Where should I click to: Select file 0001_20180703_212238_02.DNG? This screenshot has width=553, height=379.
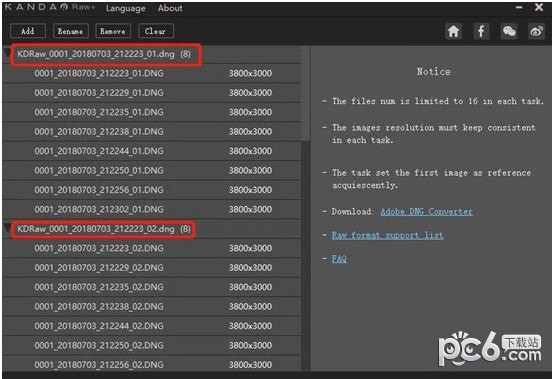tap(152, 306)
